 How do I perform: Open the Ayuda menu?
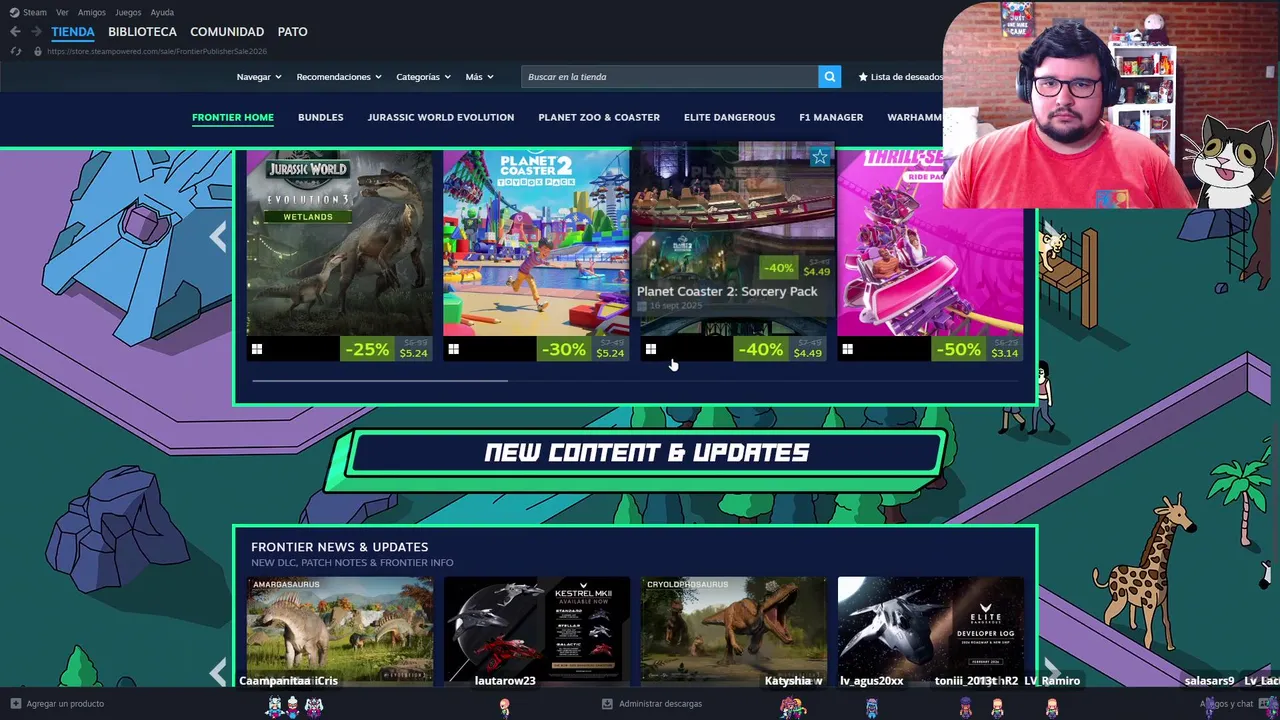[162, 12]
